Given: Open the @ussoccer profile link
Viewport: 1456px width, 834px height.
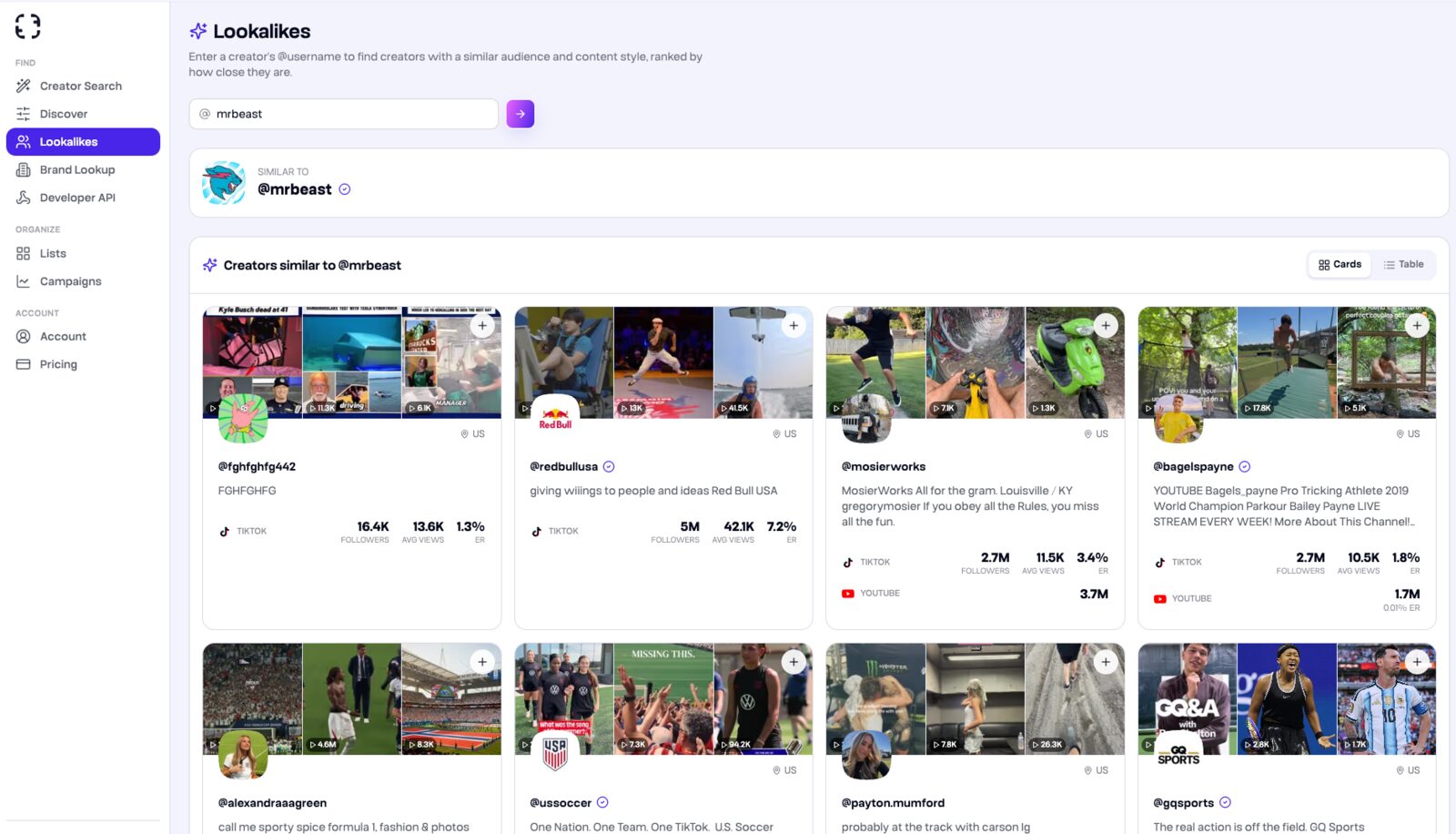Looking at the screenshot, I should [561, 803].
